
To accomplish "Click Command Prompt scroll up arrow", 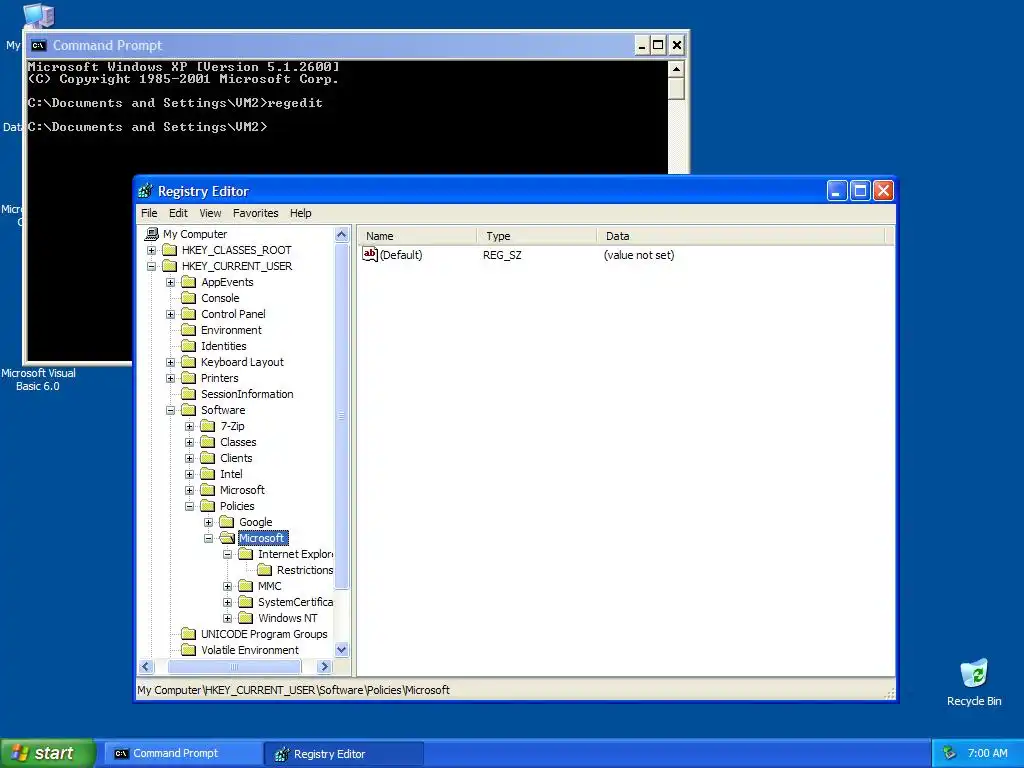I will click(677, 69).
